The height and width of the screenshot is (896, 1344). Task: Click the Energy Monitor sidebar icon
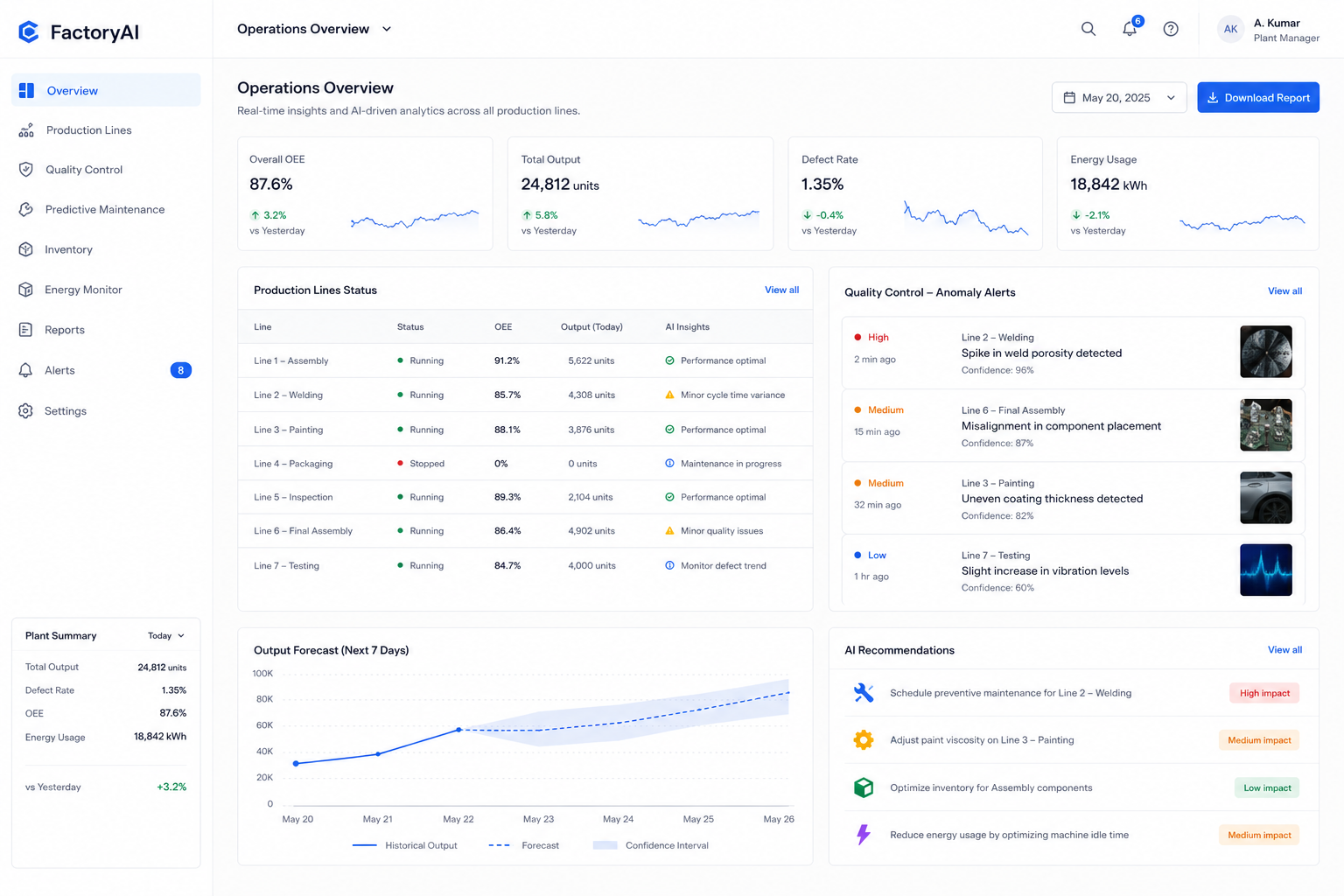pos(26,290)
